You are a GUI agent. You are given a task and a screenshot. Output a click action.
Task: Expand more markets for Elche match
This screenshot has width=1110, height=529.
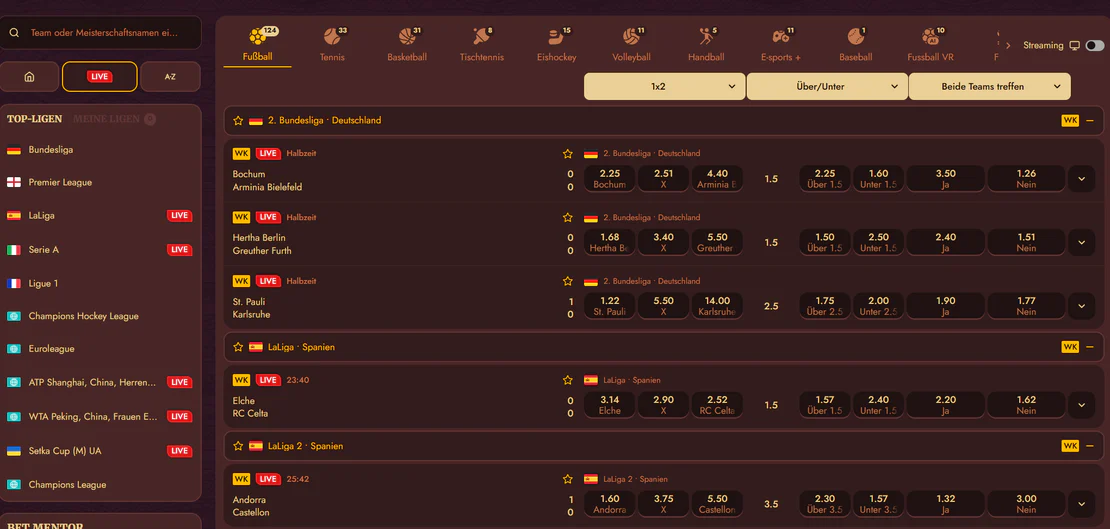(x=1081, y=405)
